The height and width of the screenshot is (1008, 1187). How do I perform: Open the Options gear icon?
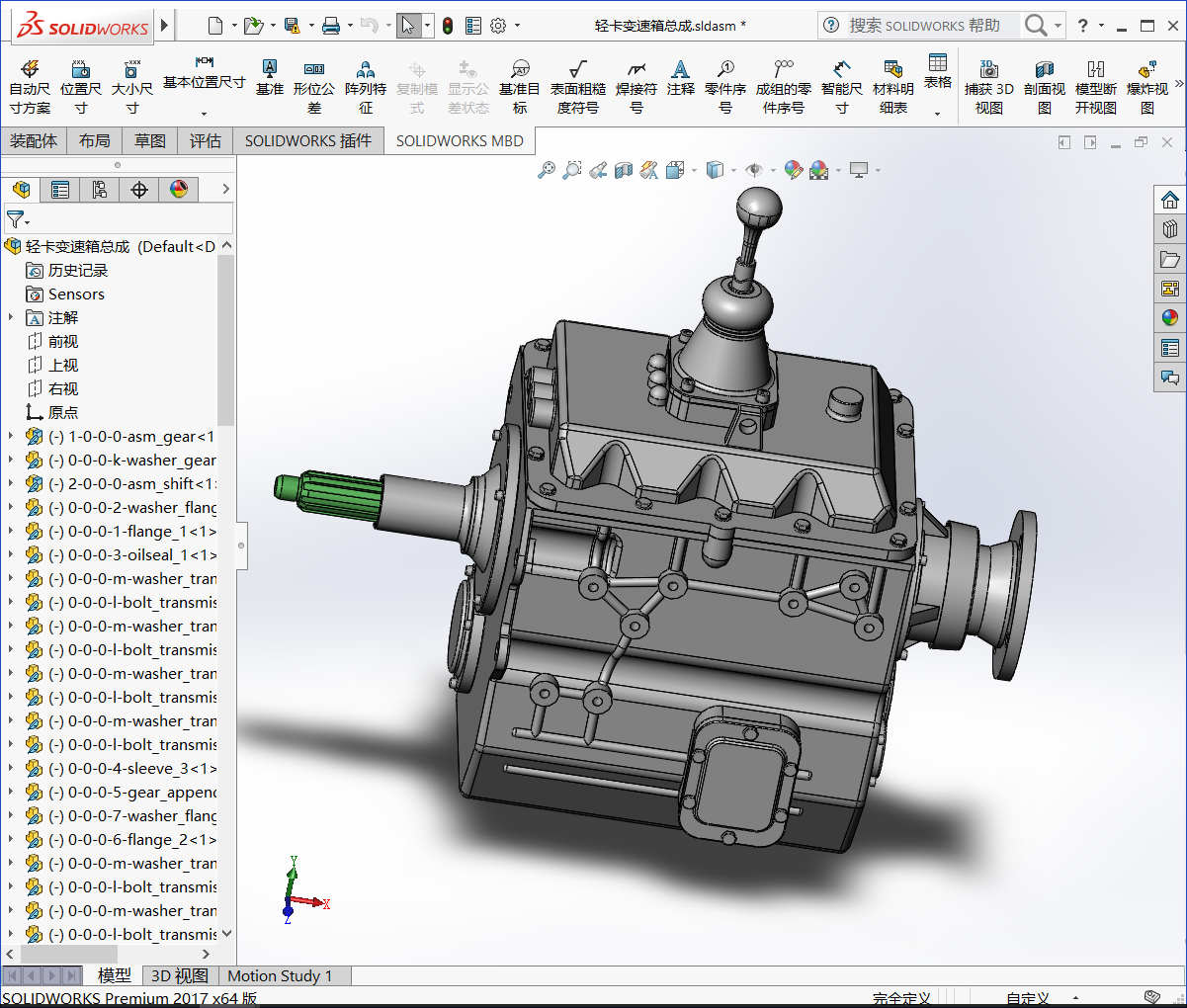[x=498, y=26]
